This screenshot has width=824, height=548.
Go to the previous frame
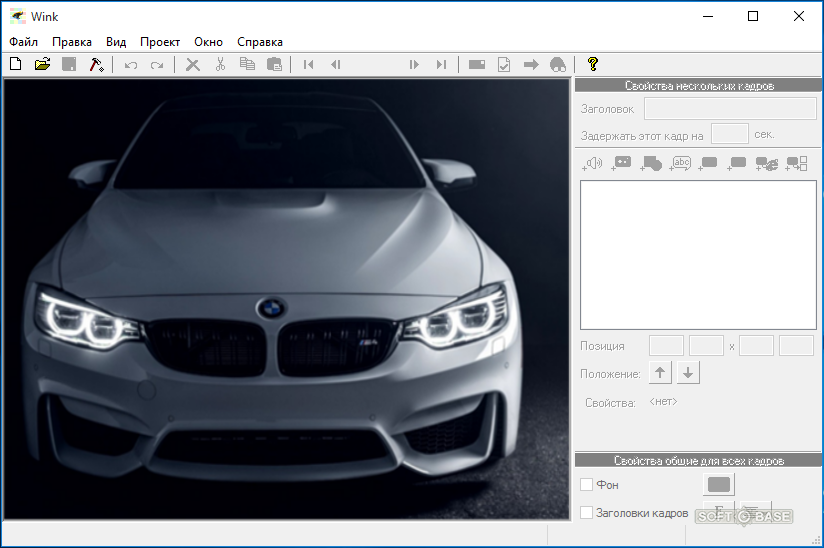click(336, 65)
